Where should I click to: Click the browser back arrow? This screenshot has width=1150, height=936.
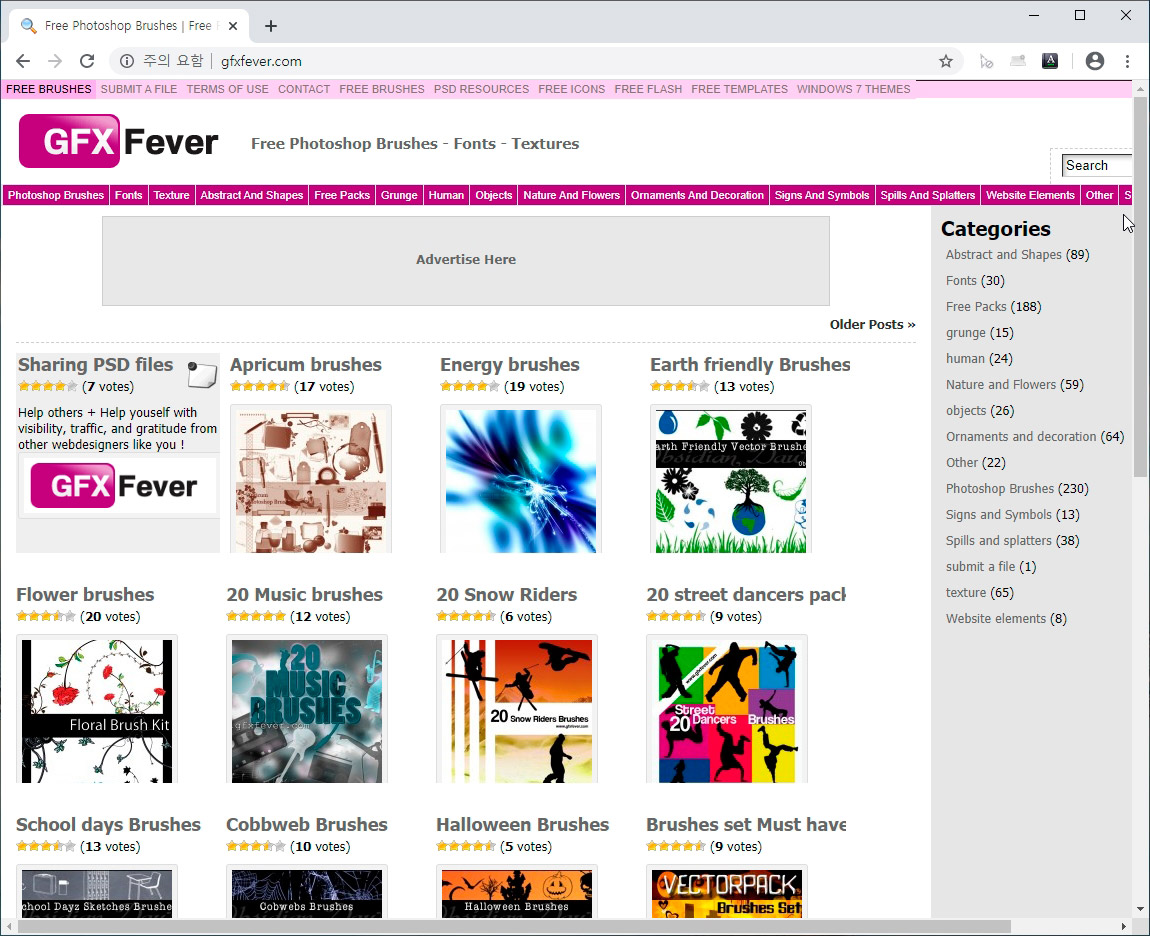coord(23,62)
